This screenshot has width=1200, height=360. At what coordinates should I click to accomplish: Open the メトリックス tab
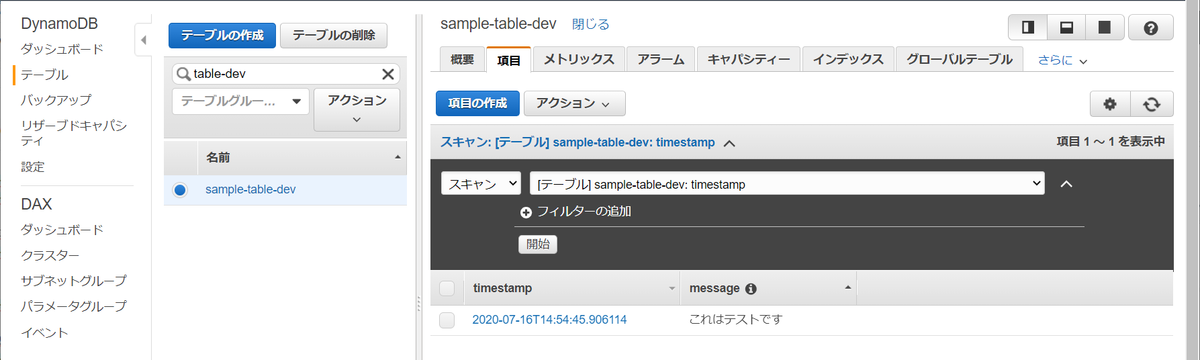point(579,60)
